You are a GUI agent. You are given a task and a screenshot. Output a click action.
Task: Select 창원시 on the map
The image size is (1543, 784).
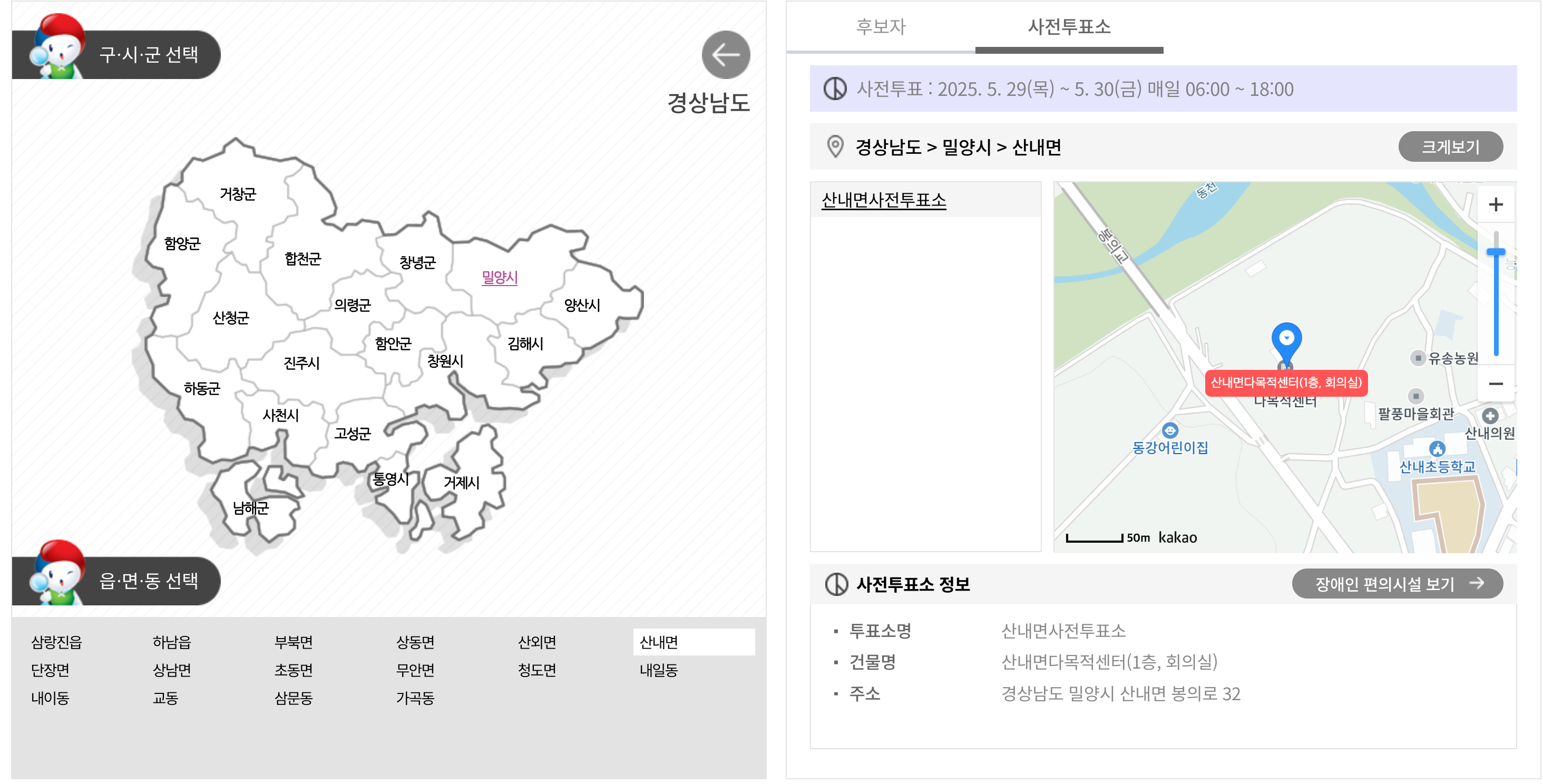(x=444, y=361)
